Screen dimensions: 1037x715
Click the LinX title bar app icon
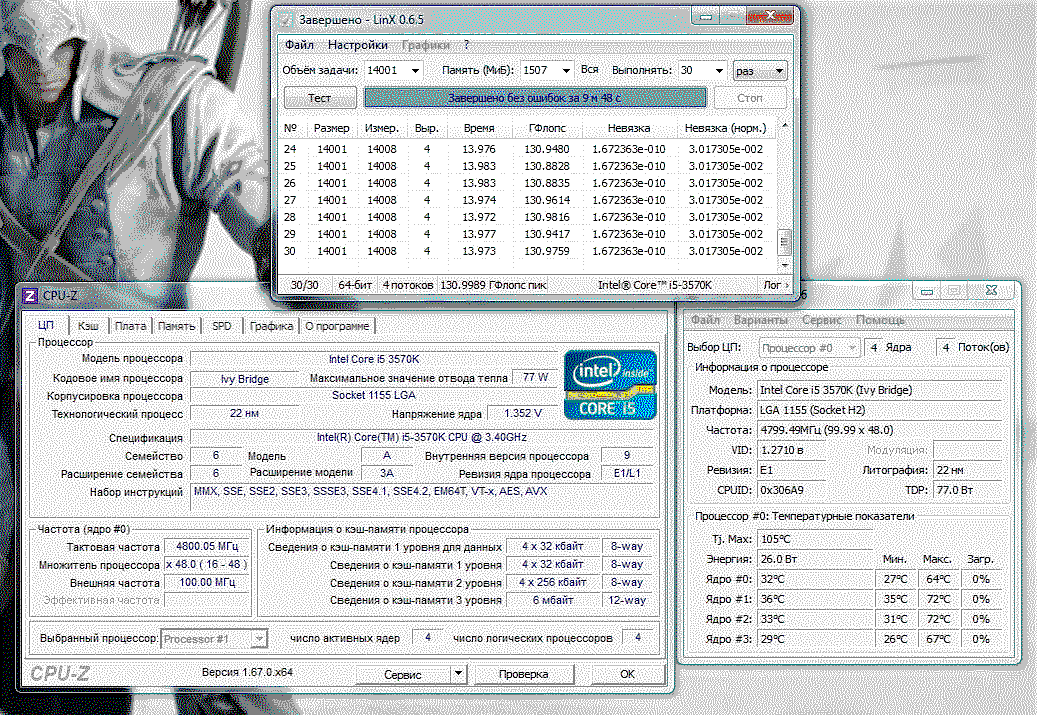(286, 20)
